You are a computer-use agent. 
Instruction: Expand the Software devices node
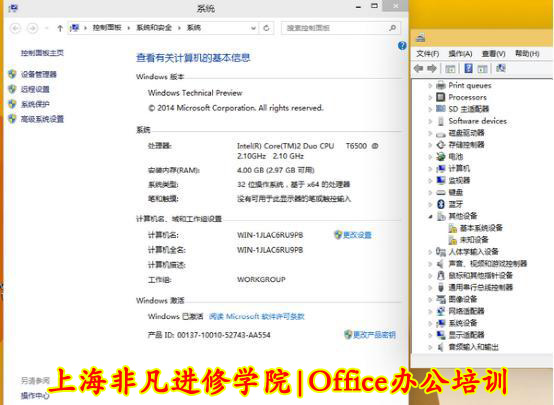click(x=430, y=121)
